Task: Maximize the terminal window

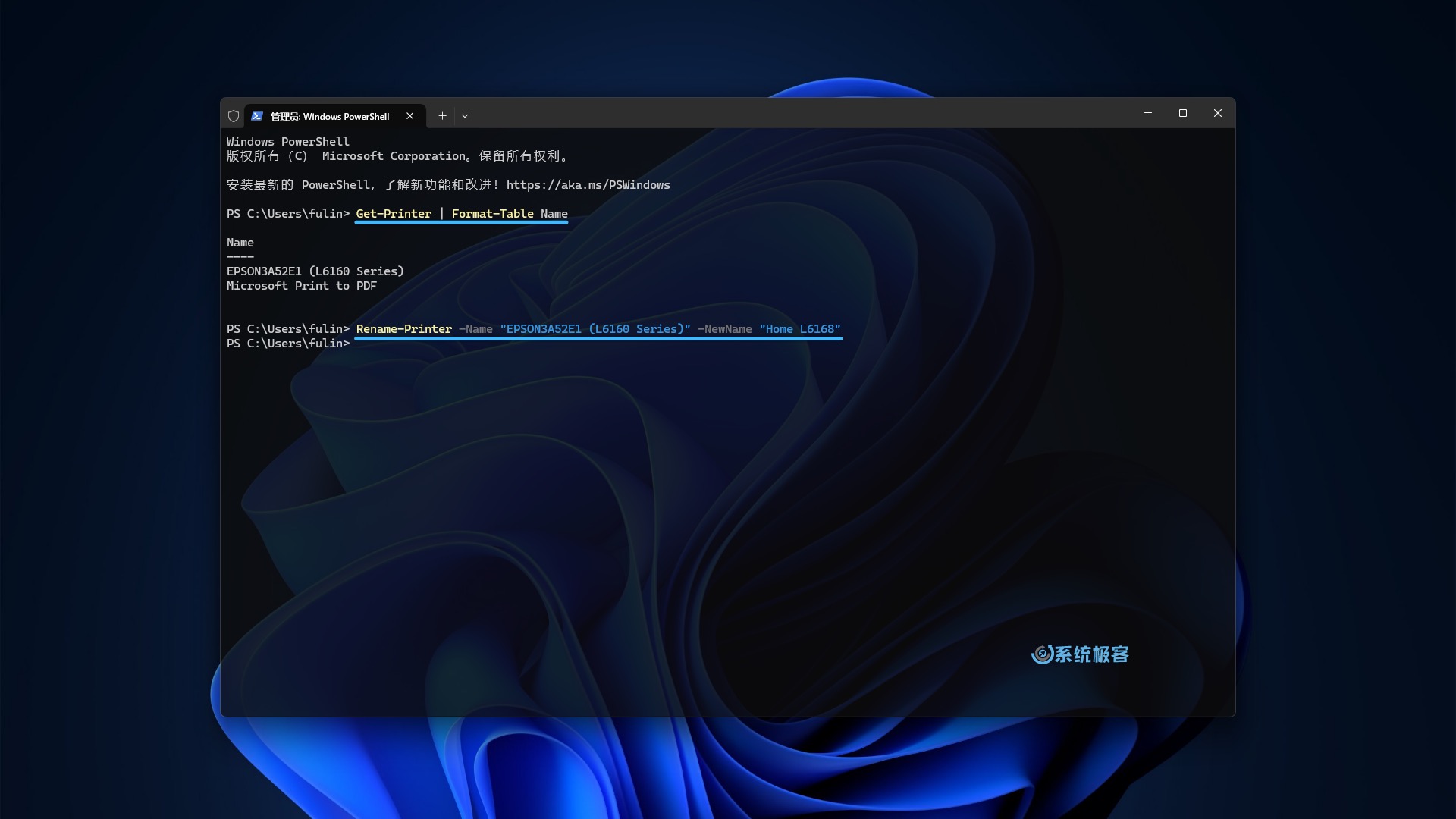Action: pos(1183,113)
